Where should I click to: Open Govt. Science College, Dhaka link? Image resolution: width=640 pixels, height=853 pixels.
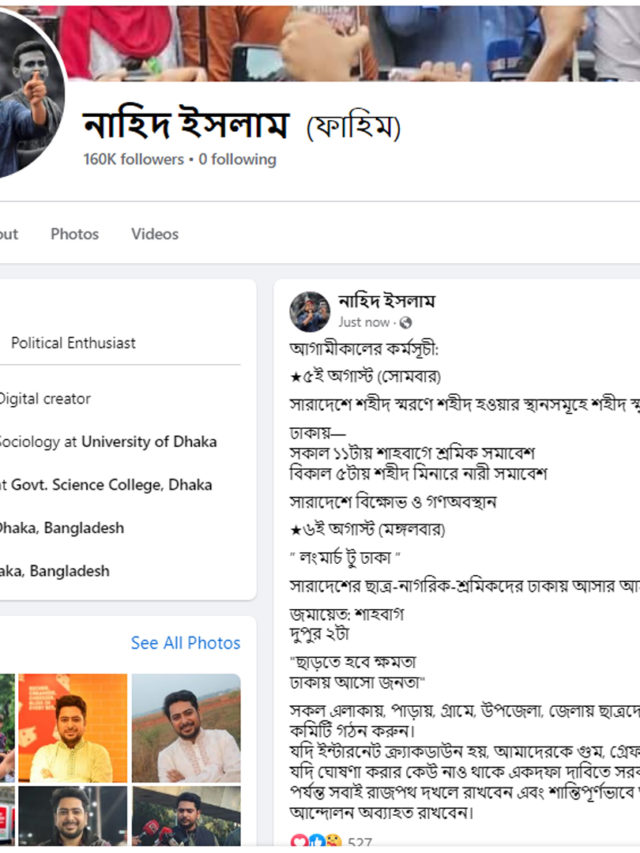point(112,484)
